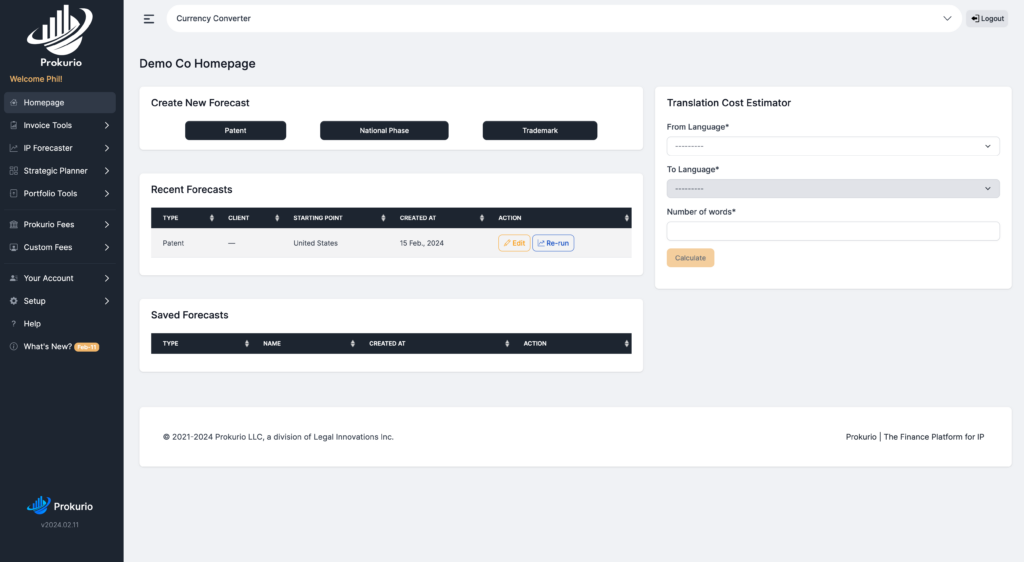Log out using the Logout button
Screen dimensions: 1024x562
tap(987, 18)
